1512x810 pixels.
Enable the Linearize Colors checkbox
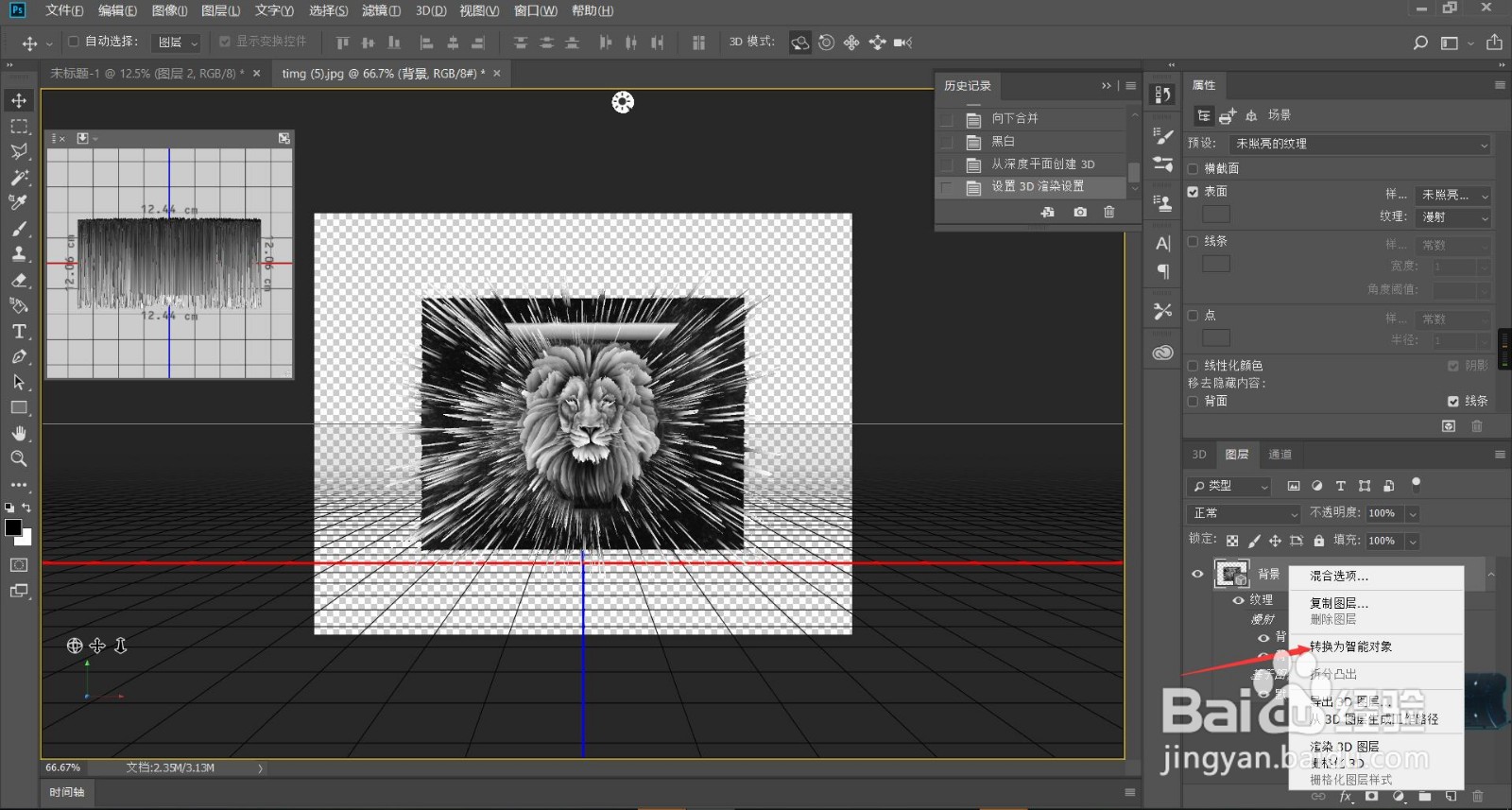pos(1193,366)
